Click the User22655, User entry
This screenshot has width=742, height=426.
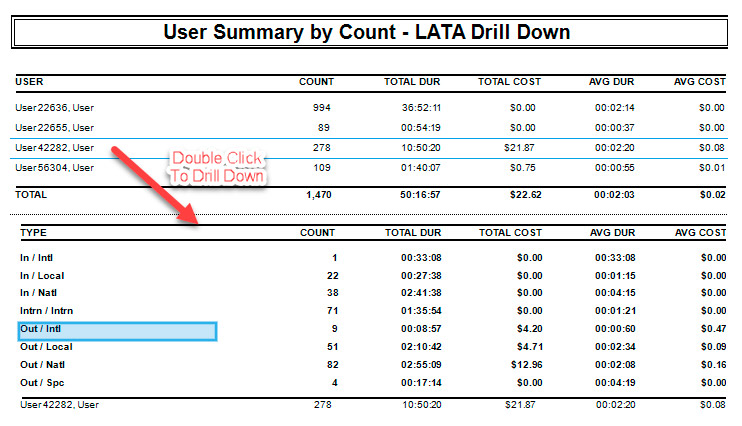pyautogui.click(x=54, y=127)
